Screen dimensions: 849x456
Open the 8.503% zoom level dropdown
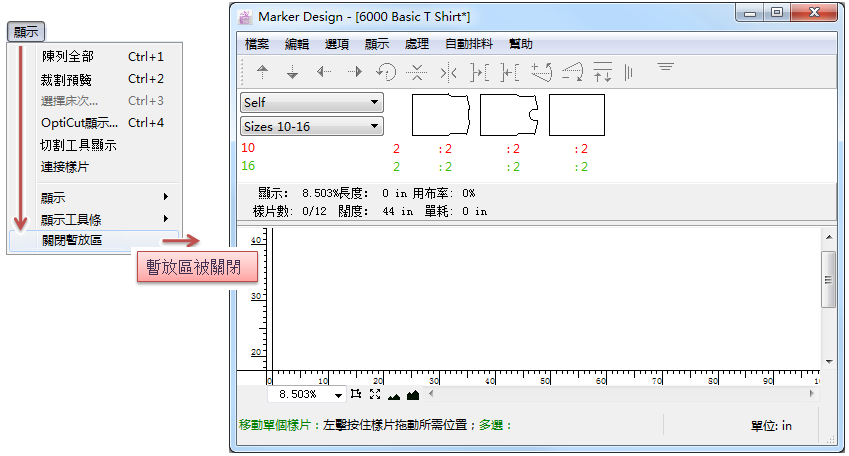coord(338,395)
